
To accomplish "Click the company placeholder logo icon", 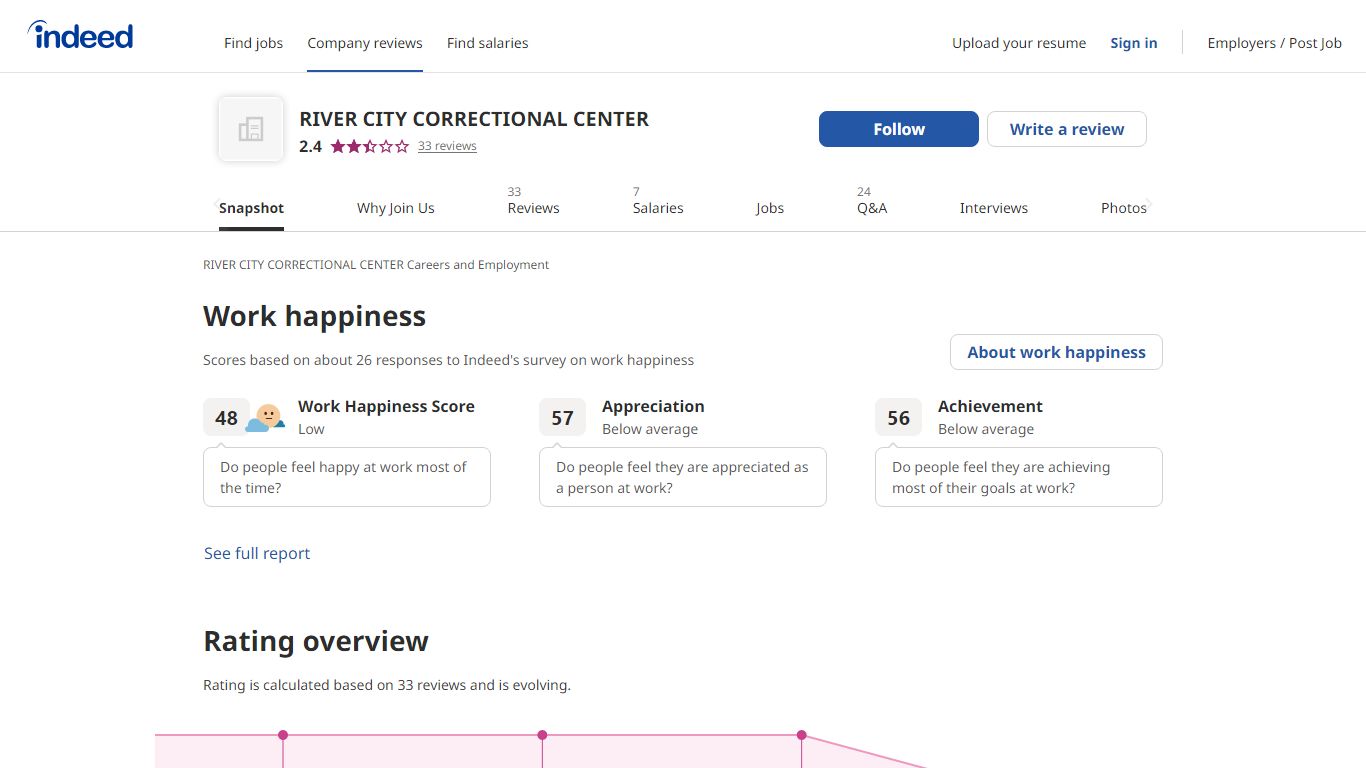I will pyautogui.click(x=251, y=129).
